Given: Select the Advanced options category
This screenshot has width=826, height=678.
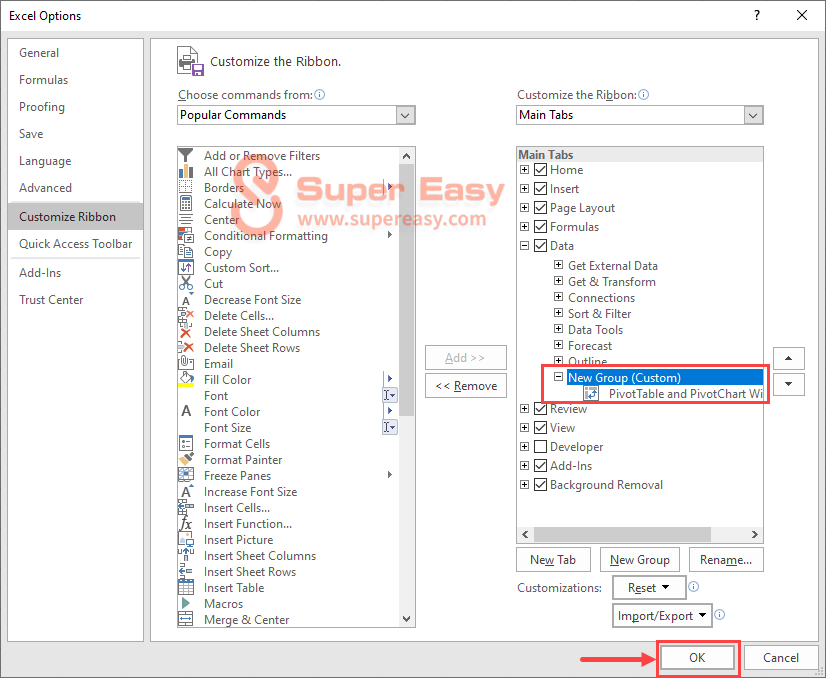Looking at the screenshot, I should tap(75, 188).
